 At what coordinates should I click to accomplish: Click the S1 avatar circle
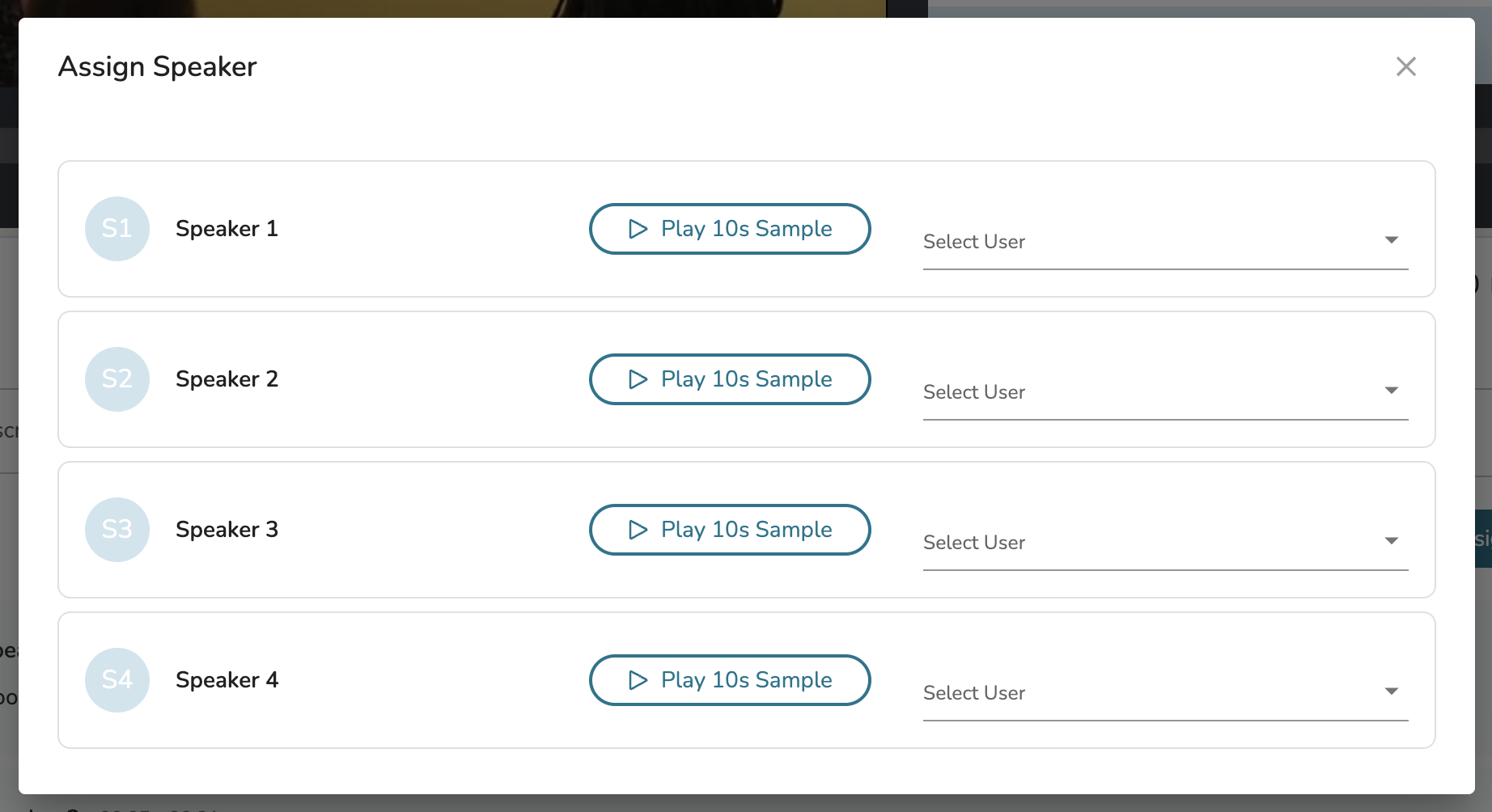click(x=117, y=229)
